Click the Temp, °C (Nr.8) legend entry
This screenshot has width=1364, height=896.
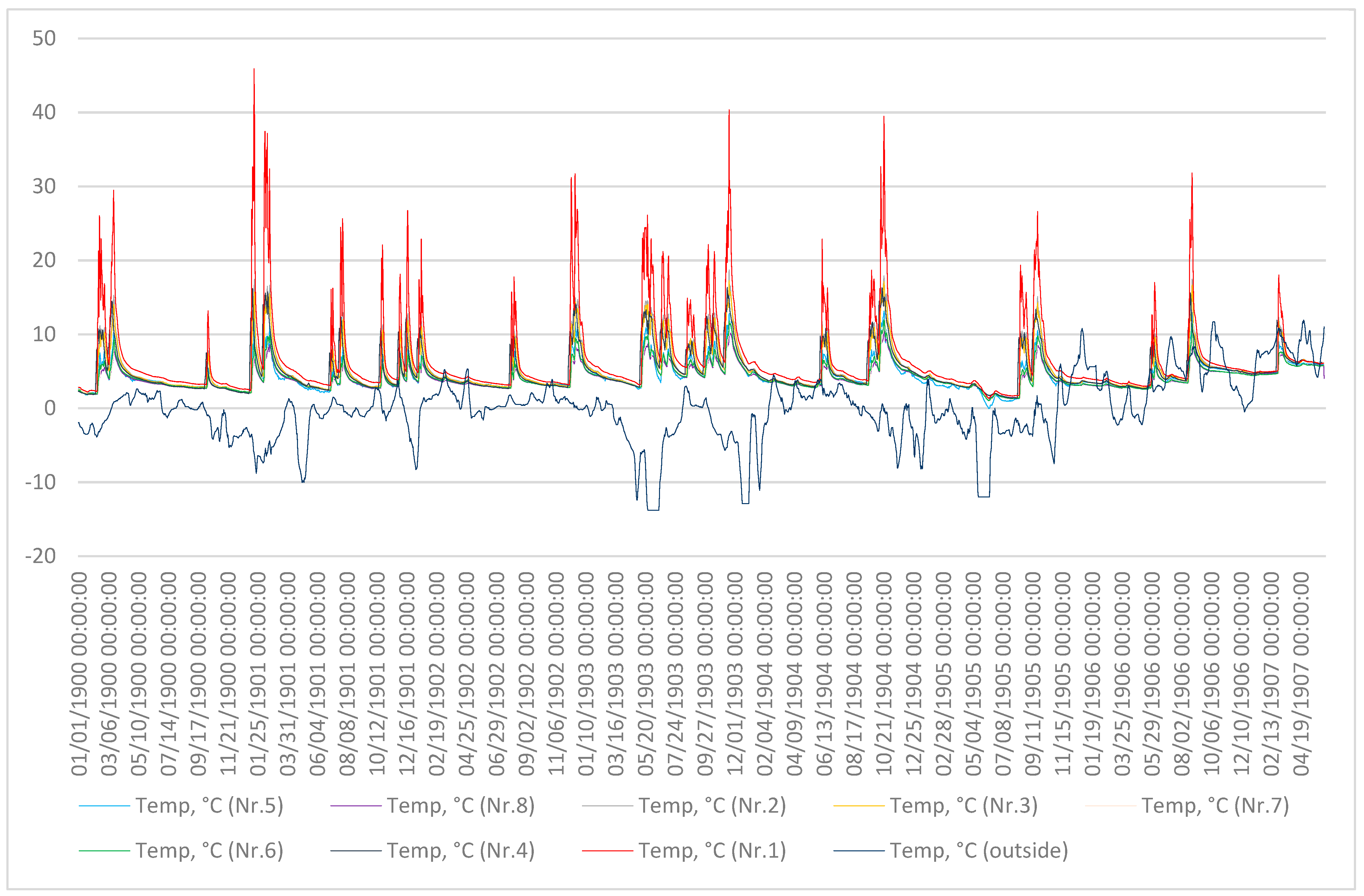coord(461,805)
